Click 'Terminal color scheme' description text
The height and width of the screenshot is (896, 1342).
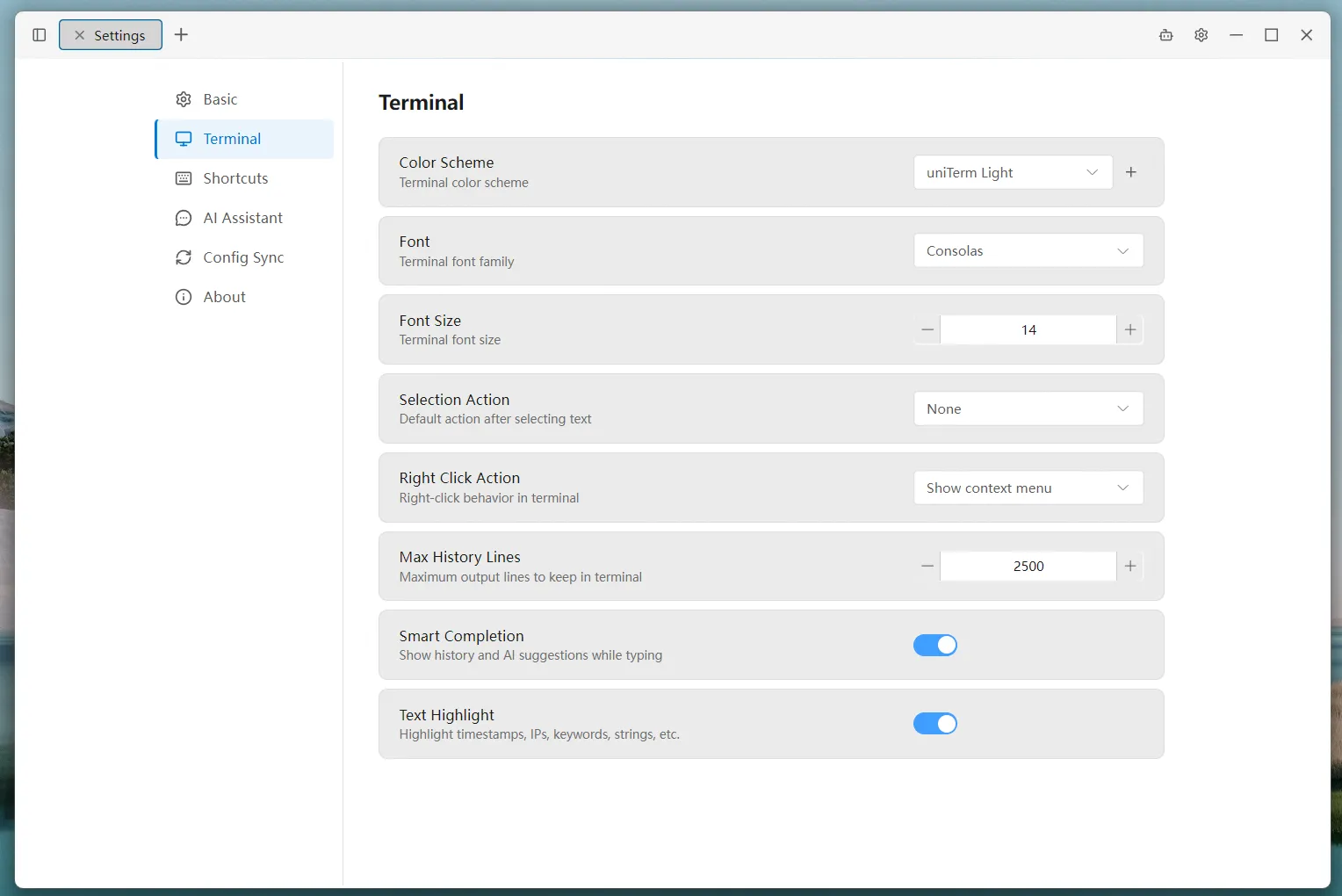click(x=464, y=183)
